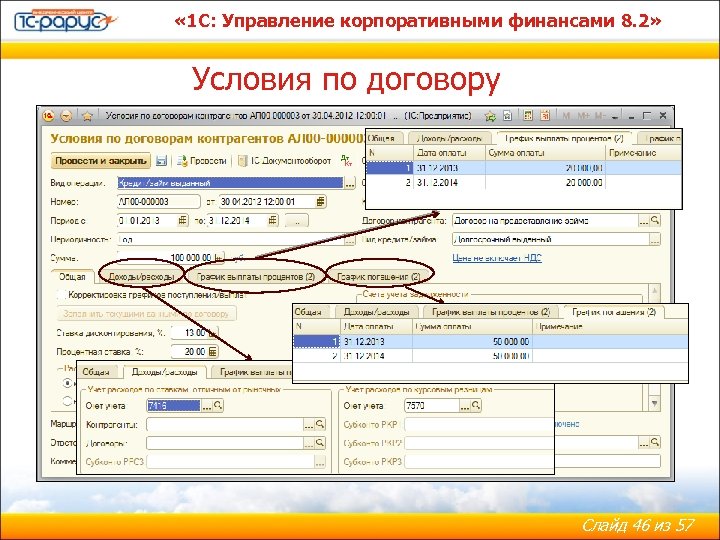
Task: Click round back-arrow icon in title bar
Action: 67,116
